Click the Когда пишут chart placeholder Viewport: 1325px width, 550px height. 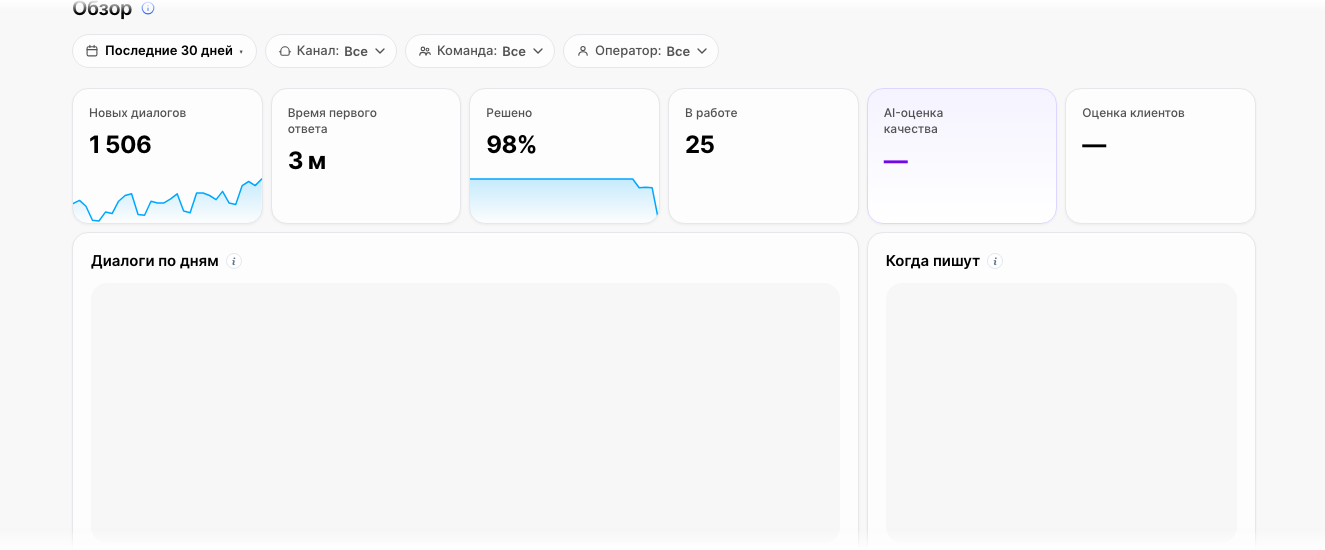(x=1061, y=412)
